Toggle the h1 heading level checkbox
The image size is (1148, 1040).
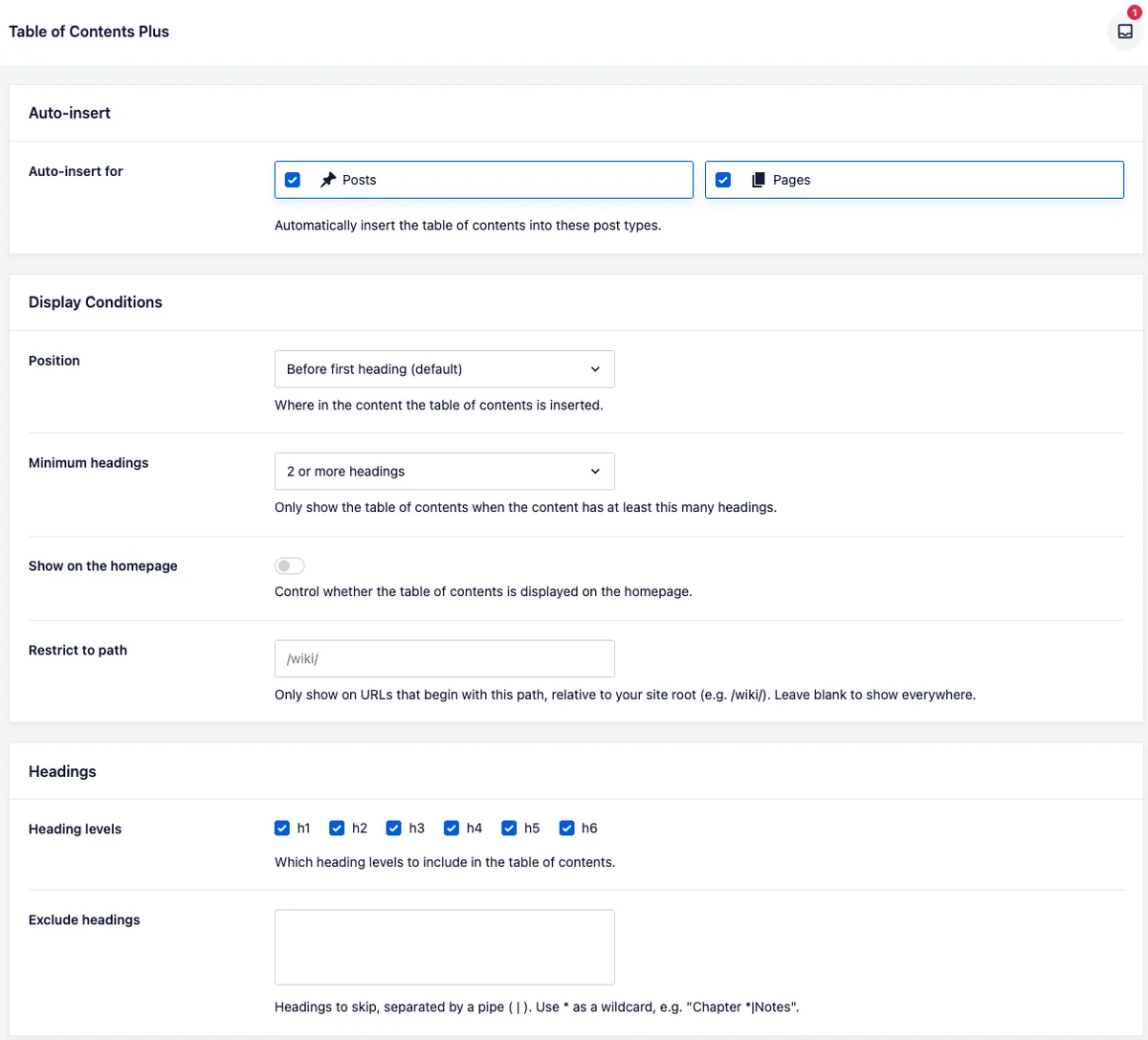click(282, 828)
